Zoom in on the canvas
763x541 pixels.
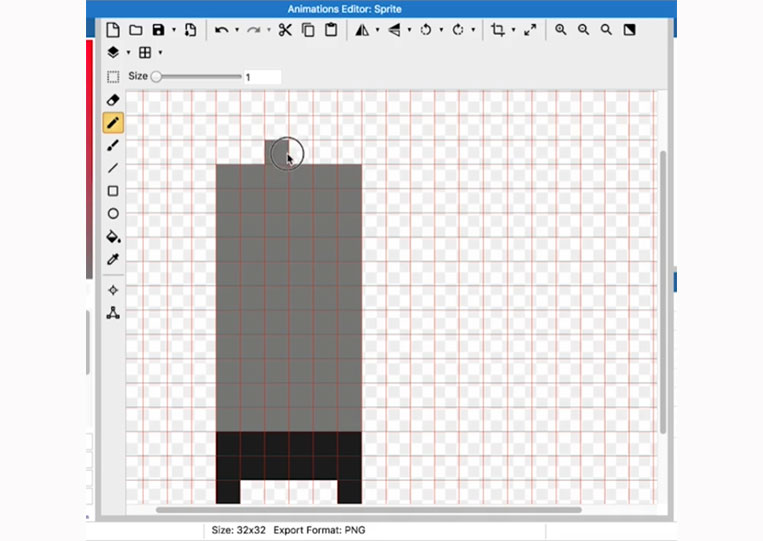561,30
